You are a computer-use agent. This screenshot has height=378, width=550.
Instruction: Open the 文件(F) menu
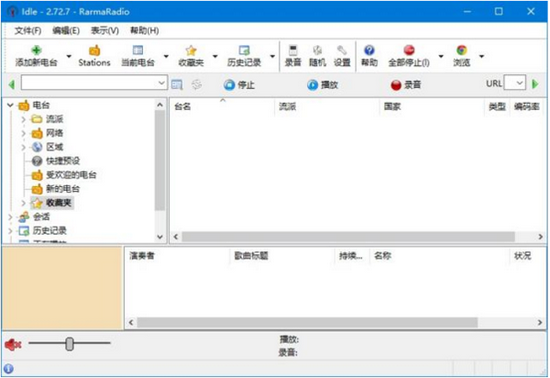click(28, 31)
